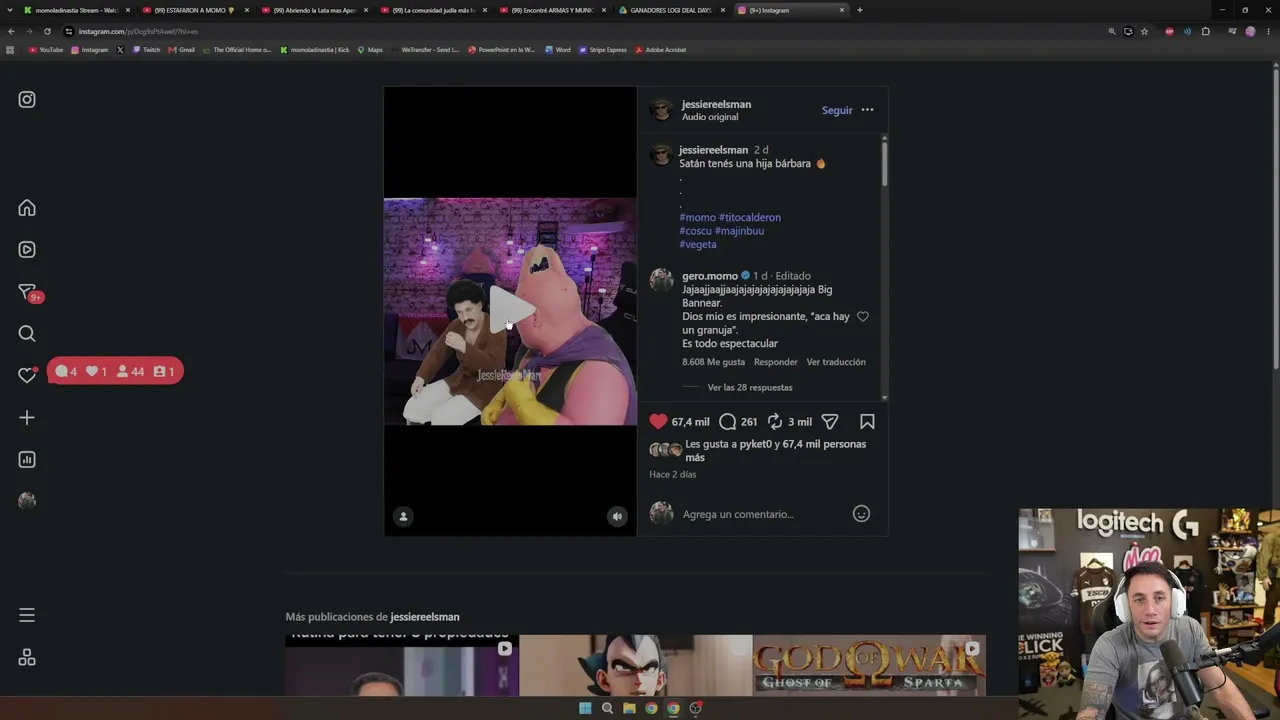The width and height of the screenshot is (1280, 720).
Task: Bookmark this page with the star icon
Action: (x=1145, y=31)
